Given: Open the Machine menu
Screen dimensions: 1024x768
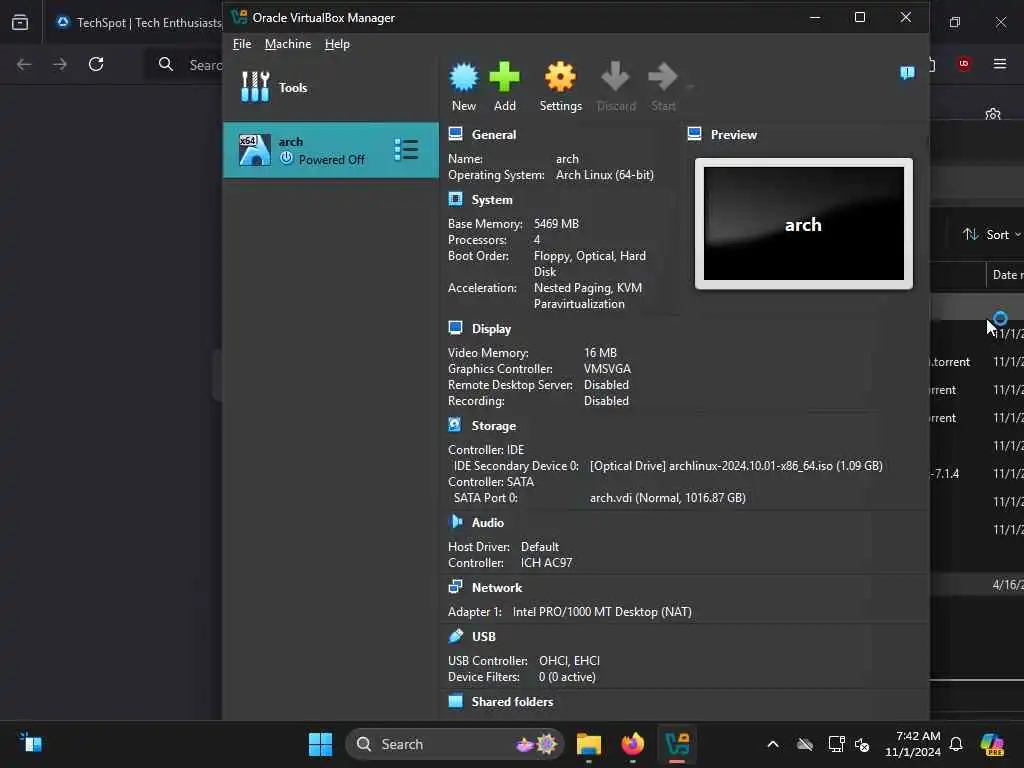Looking at the screenshot, I should tap(288, 44).
